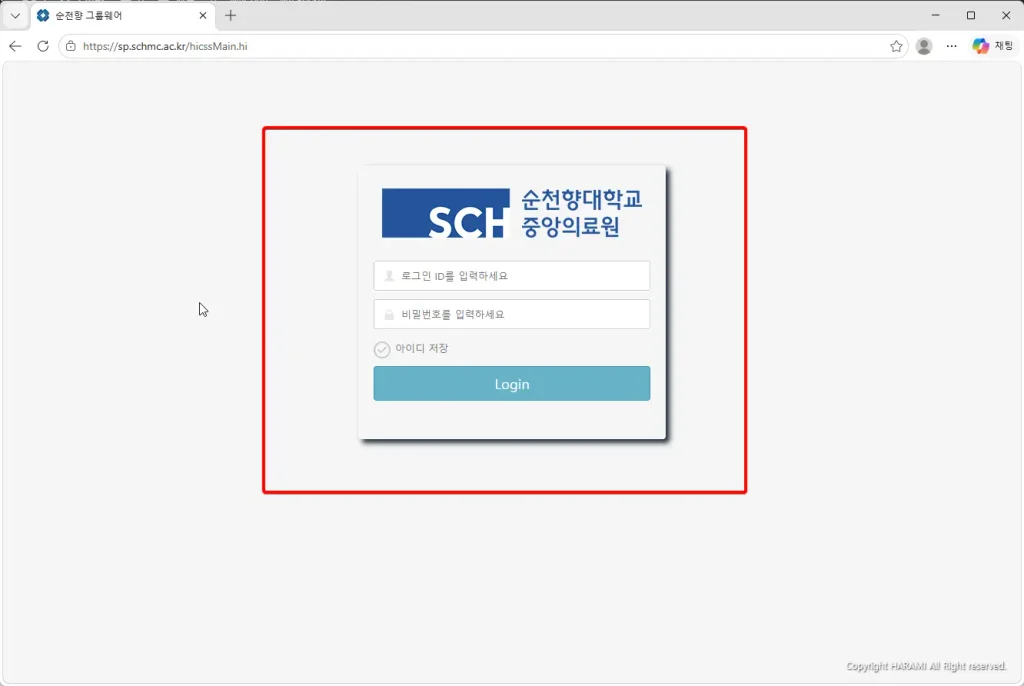This screenshot has height=686, width=1024.
Task: Click the 순천향 그룹웨어 tab favicon
Action: (x=43, y=16)
